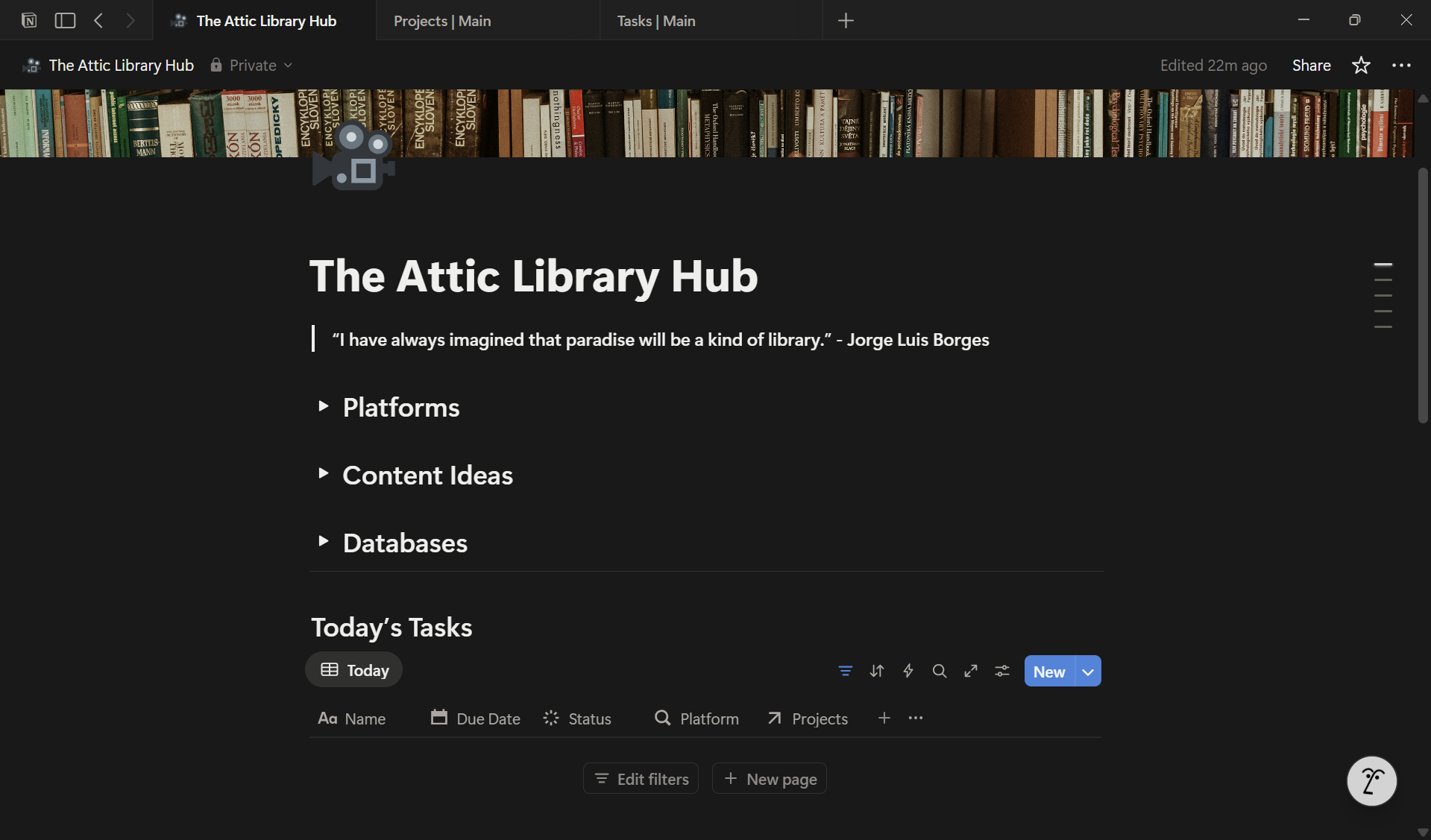The height and width of the screenshot is (840, 1431).
Task: Open the Notion AI assistant face button
Action: click(1371, 781)
